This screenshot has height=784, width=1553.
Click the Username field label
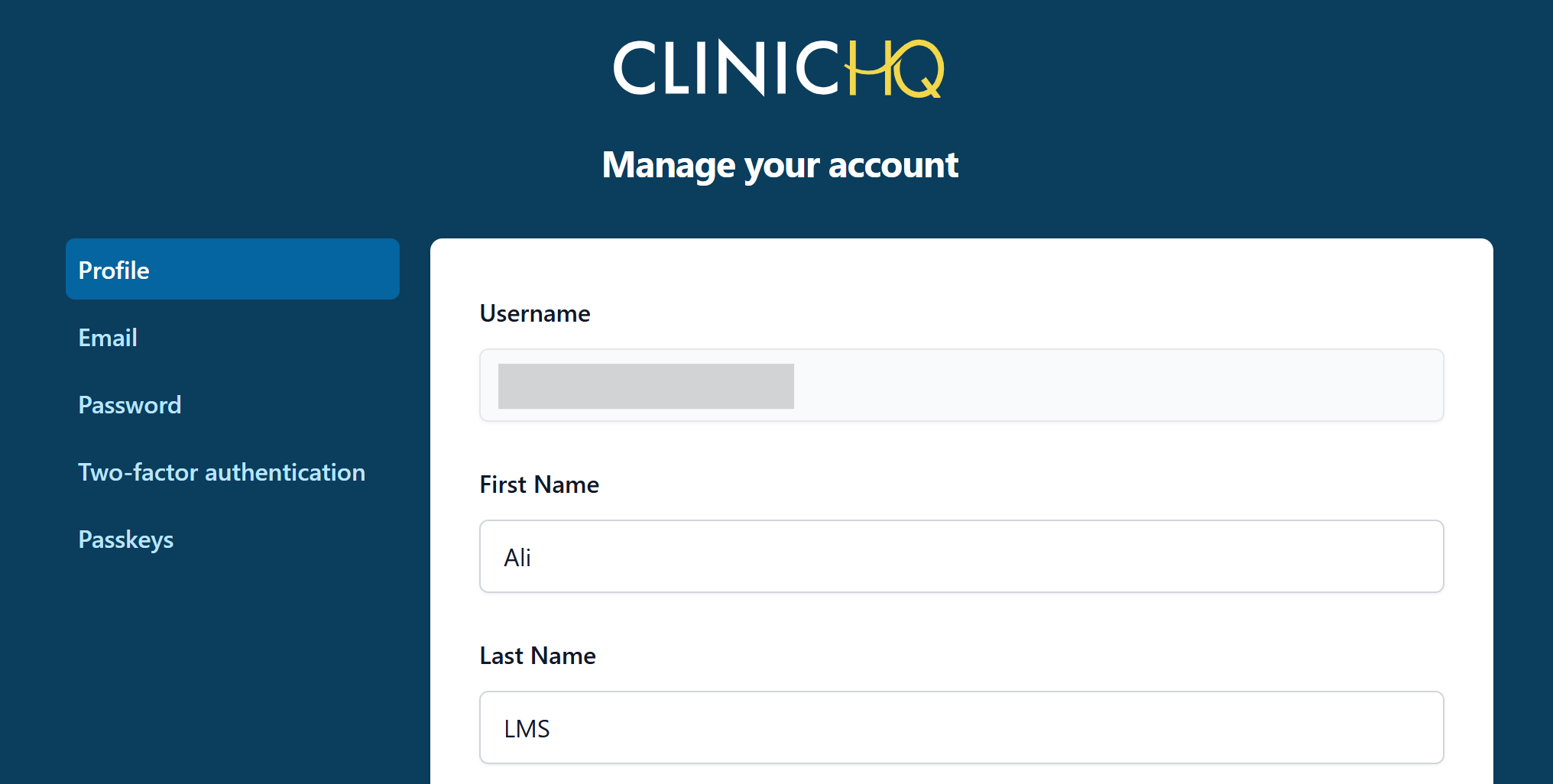pyautogui.click(x=535, y=313)
